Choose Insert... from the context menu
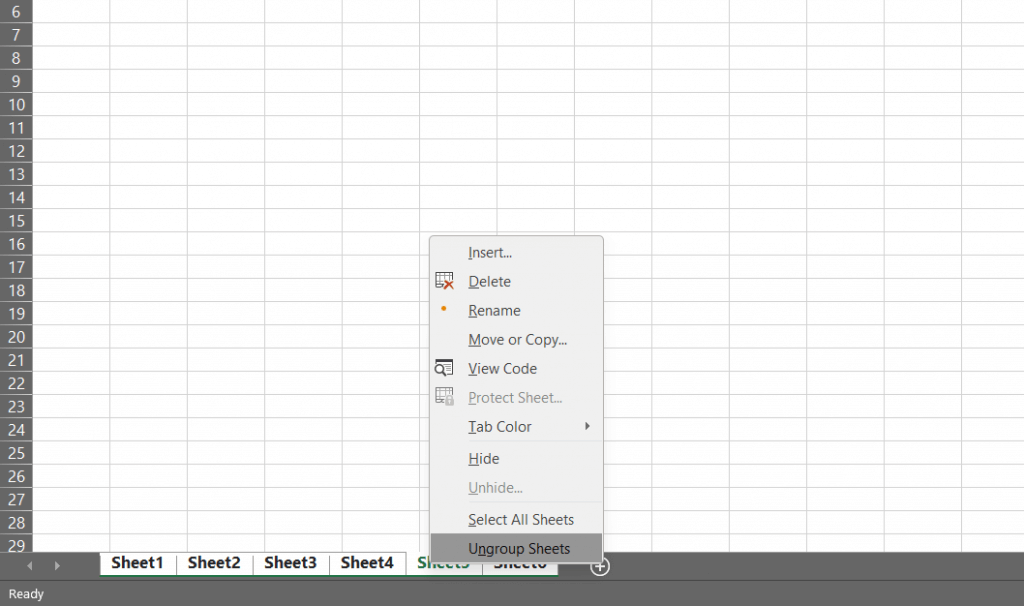The width and height of the screenshot is (1024, 606). pos(490,253)
